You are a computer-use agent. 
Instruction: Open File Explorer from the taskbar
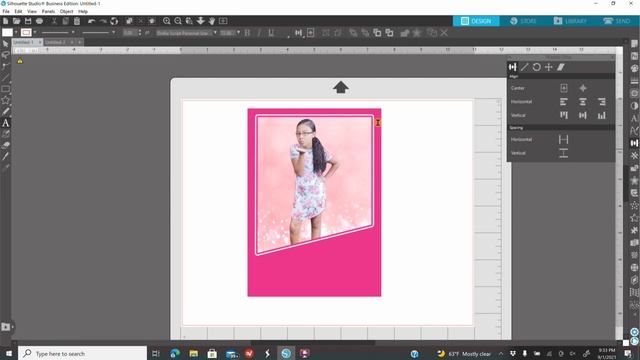click(x=193, y=353)
